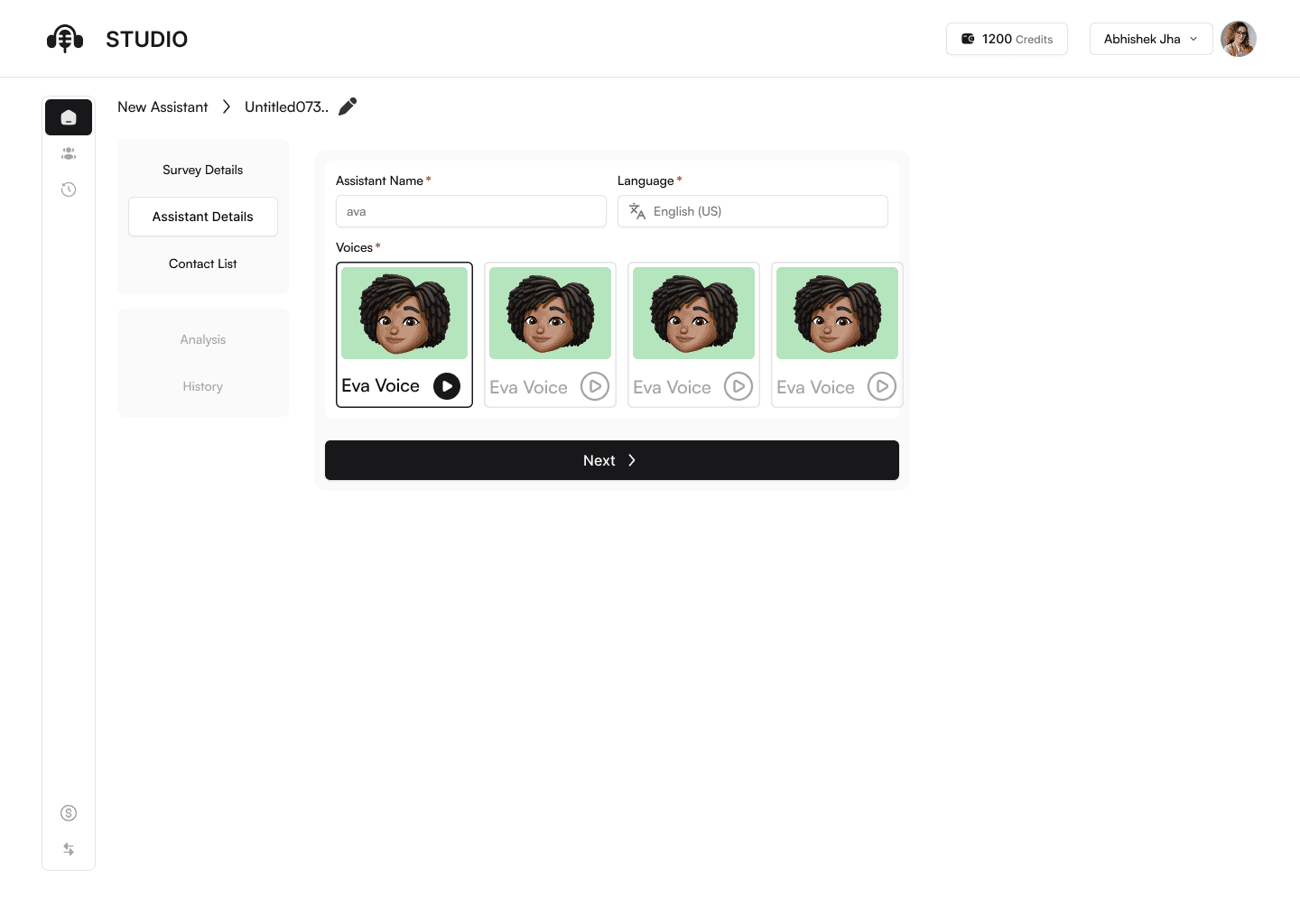Select the second Eva Voice avatar card
1300x924 pixels.
tap(550, 335)
